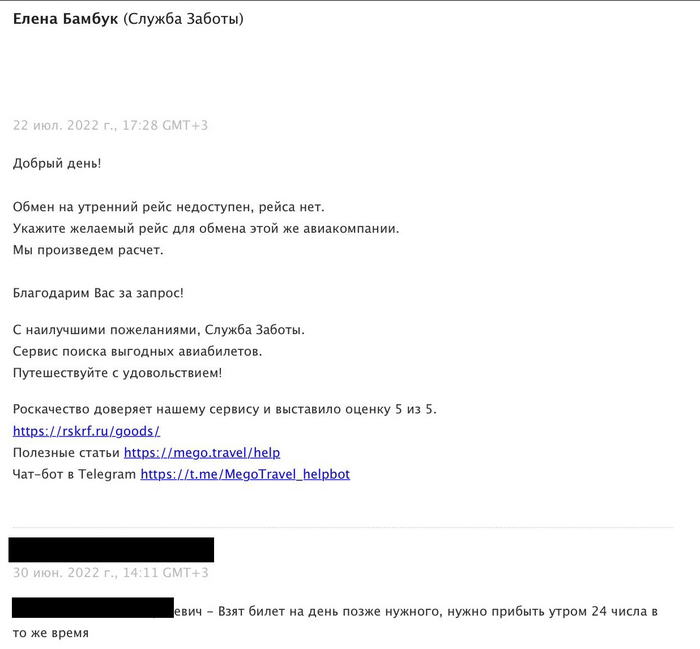Click 'Благодарим Вас за запрос!' text
This screenshot has width=700, height=649.
coord(98,293)
